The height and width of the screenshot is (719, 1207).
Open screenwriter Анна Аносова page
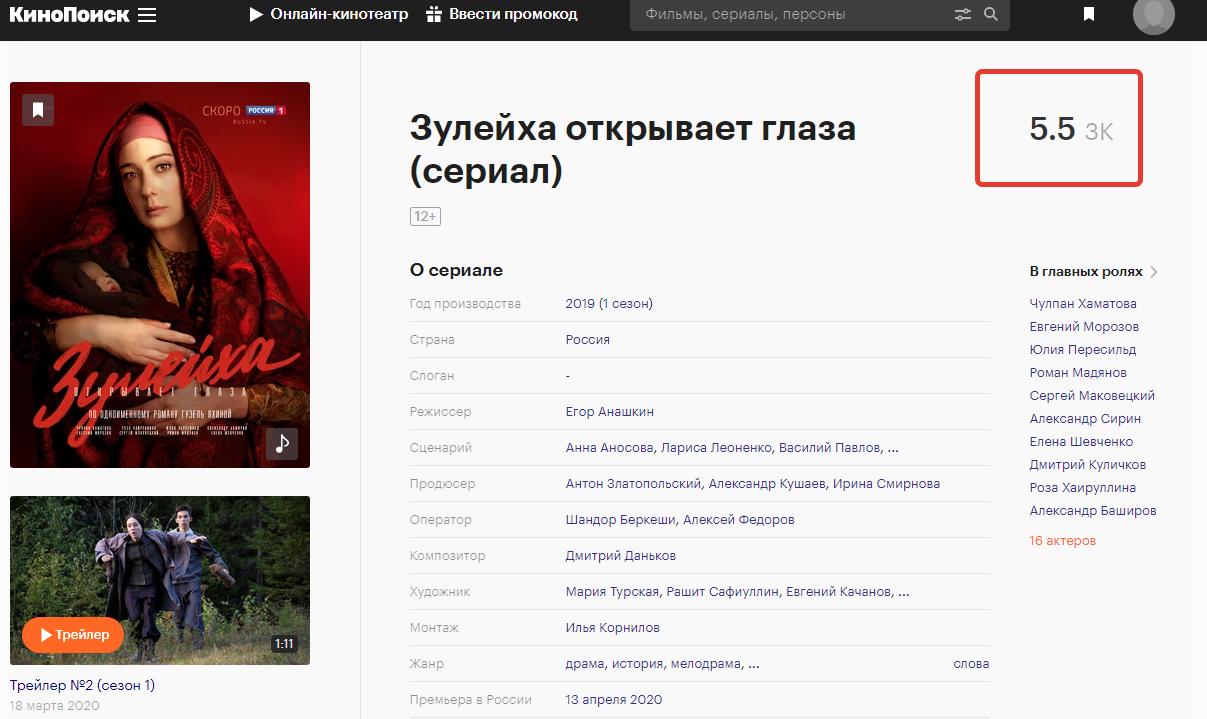click(x=608, y=447)
